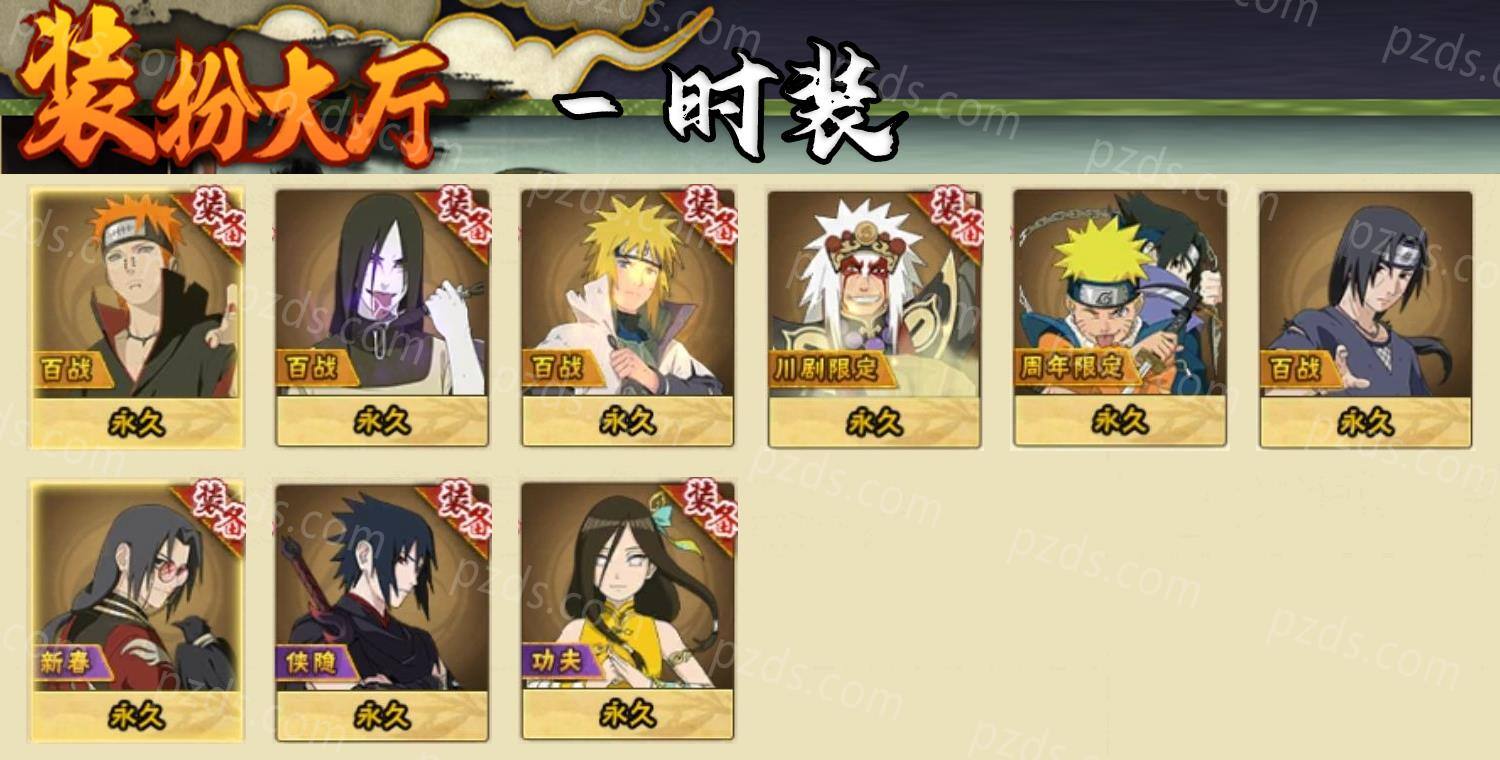The width and height of the screenshot is (1500, 760).
Task: Click the 装备 badge on Pain card
Action: pos(215,220)
